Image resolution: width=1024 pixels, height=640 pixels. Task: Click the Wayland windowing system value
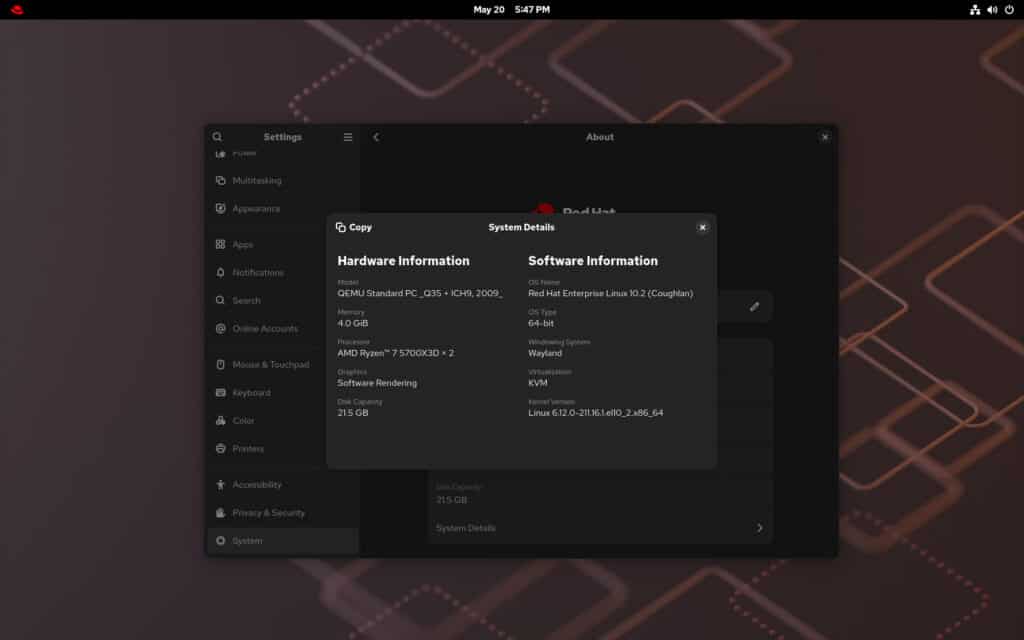click(x=545, y=353)
